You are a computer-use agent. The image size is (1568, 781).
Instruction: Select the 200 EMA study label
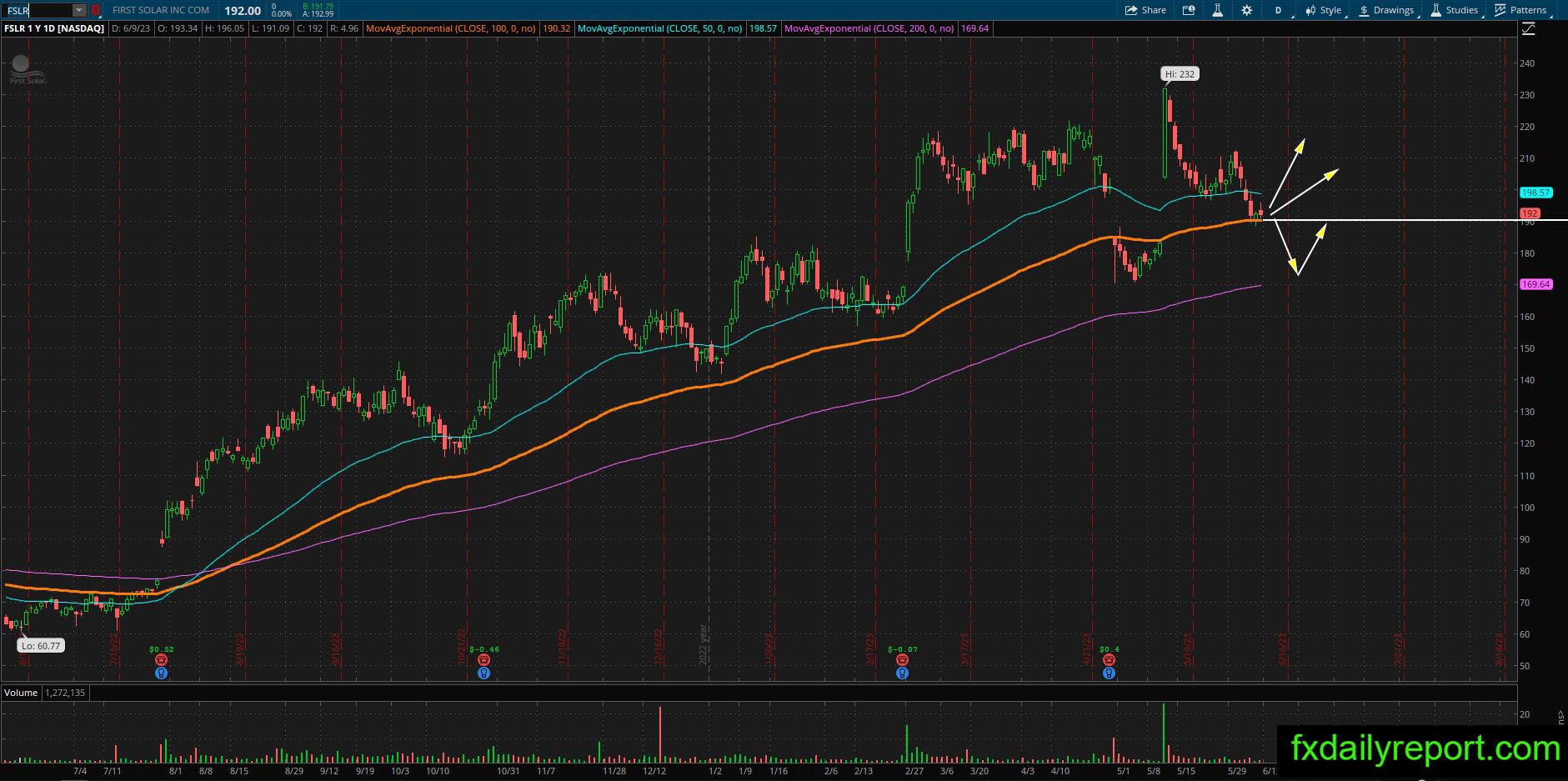click(869, 28)
